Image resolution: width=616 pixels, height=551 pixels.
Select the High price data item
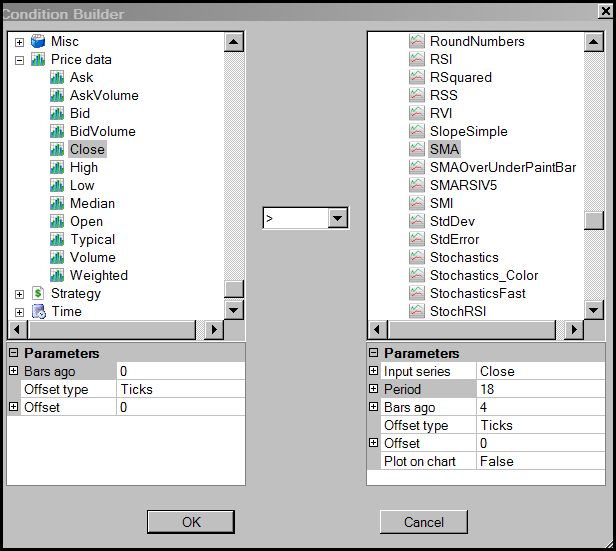point(84,168)
